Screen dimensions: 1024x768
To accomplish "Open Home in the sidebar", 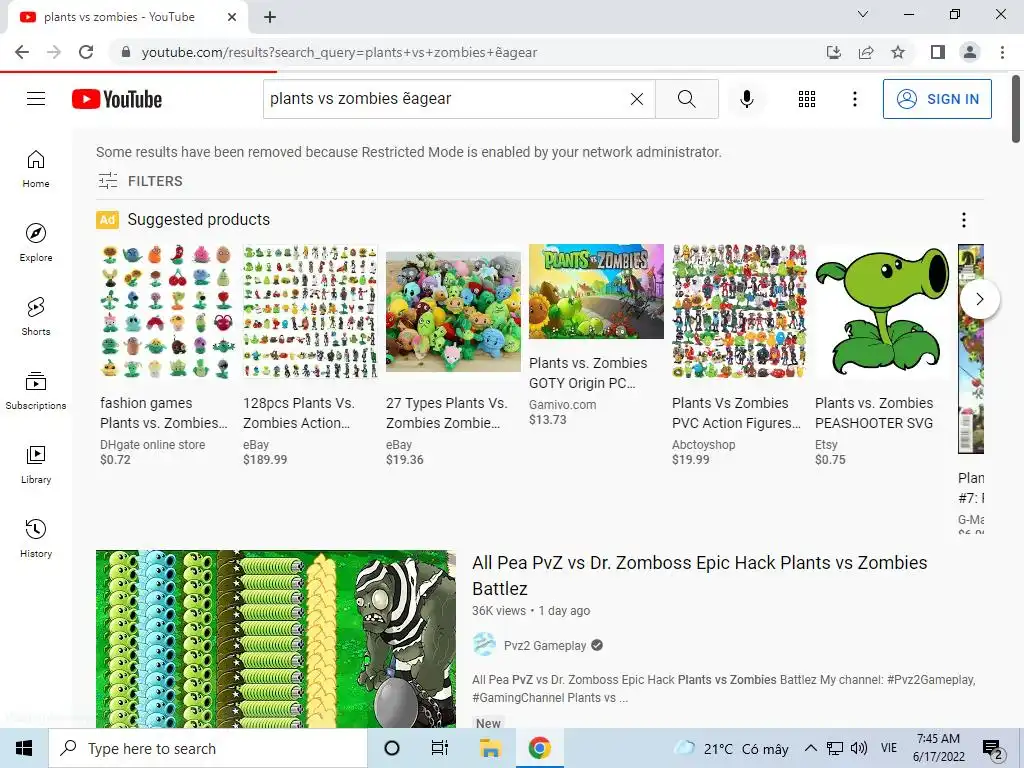I will (x=36, y=168).
